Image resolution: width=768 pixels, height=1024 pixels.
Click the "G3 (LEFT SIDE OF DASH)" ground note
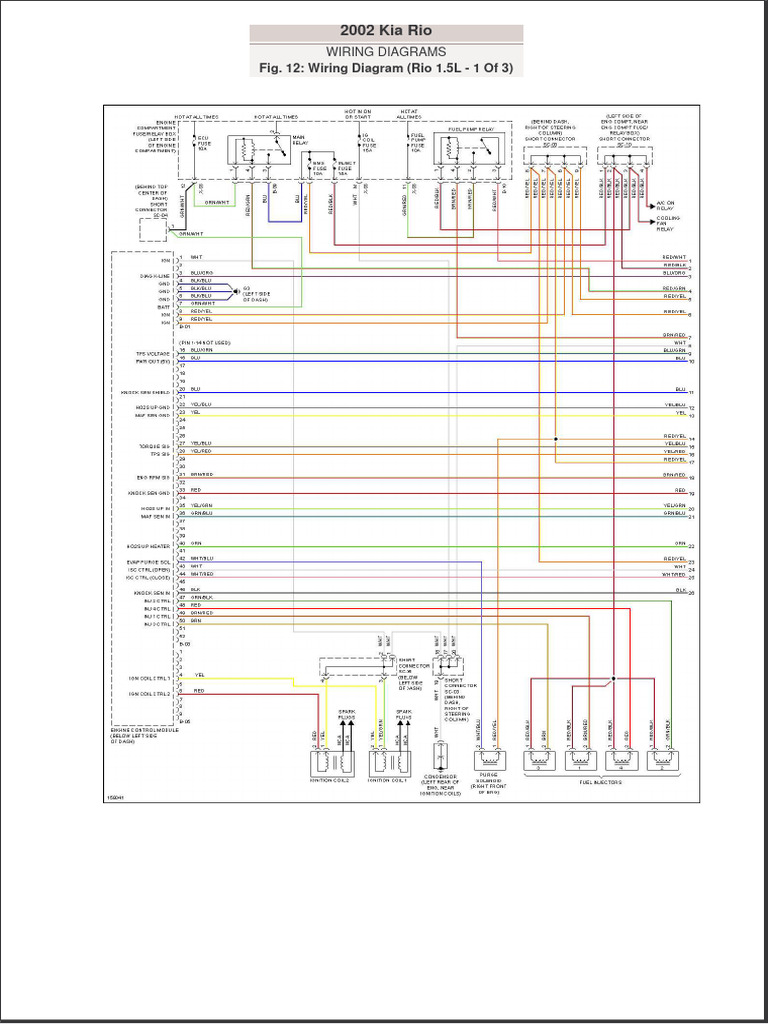click(256, 293)
